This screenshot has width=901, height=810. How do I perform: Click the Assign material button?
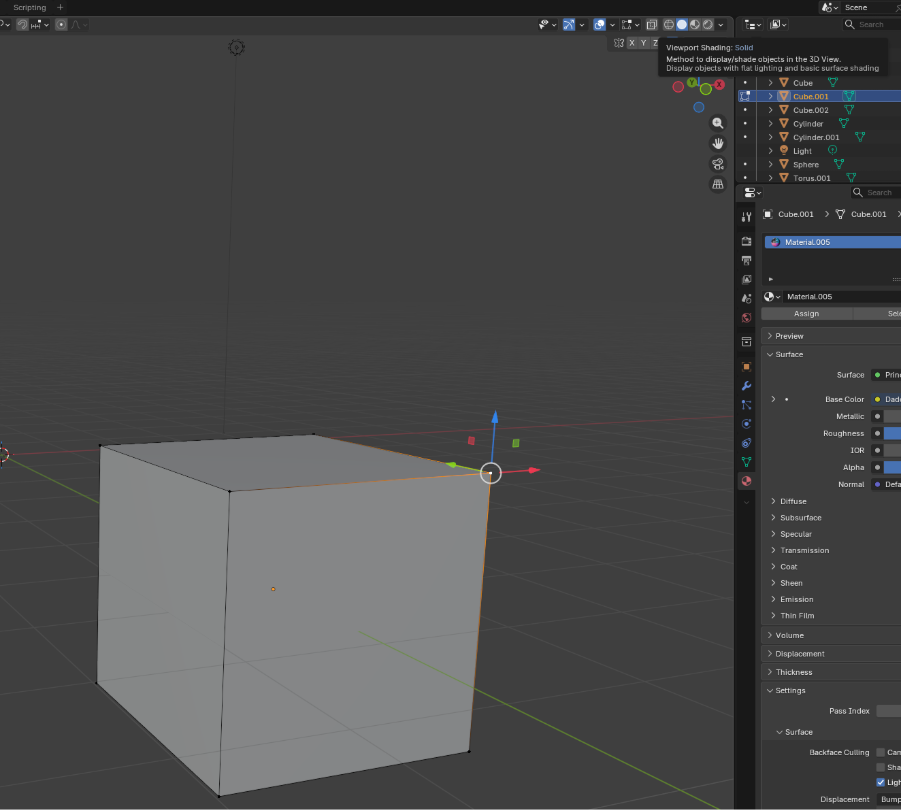coord(806,313)
